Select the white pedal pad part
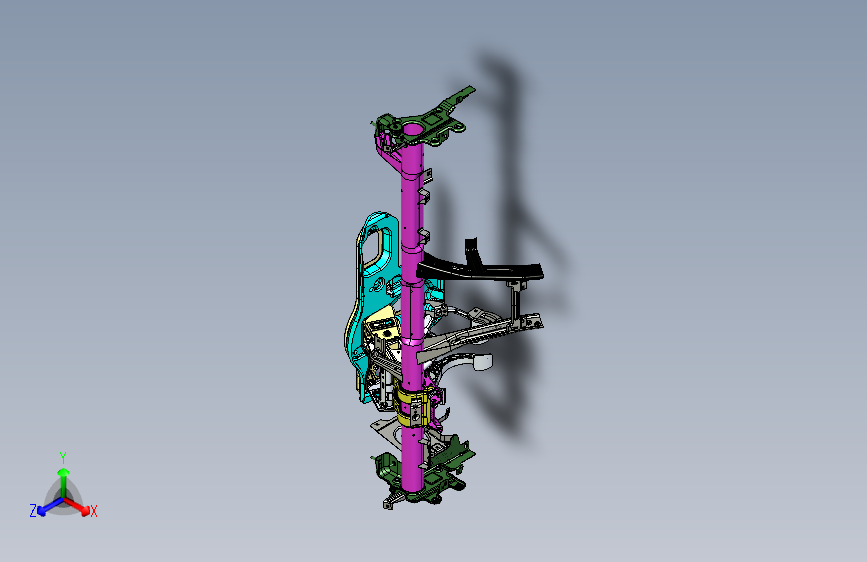 [x=482, y=361]
